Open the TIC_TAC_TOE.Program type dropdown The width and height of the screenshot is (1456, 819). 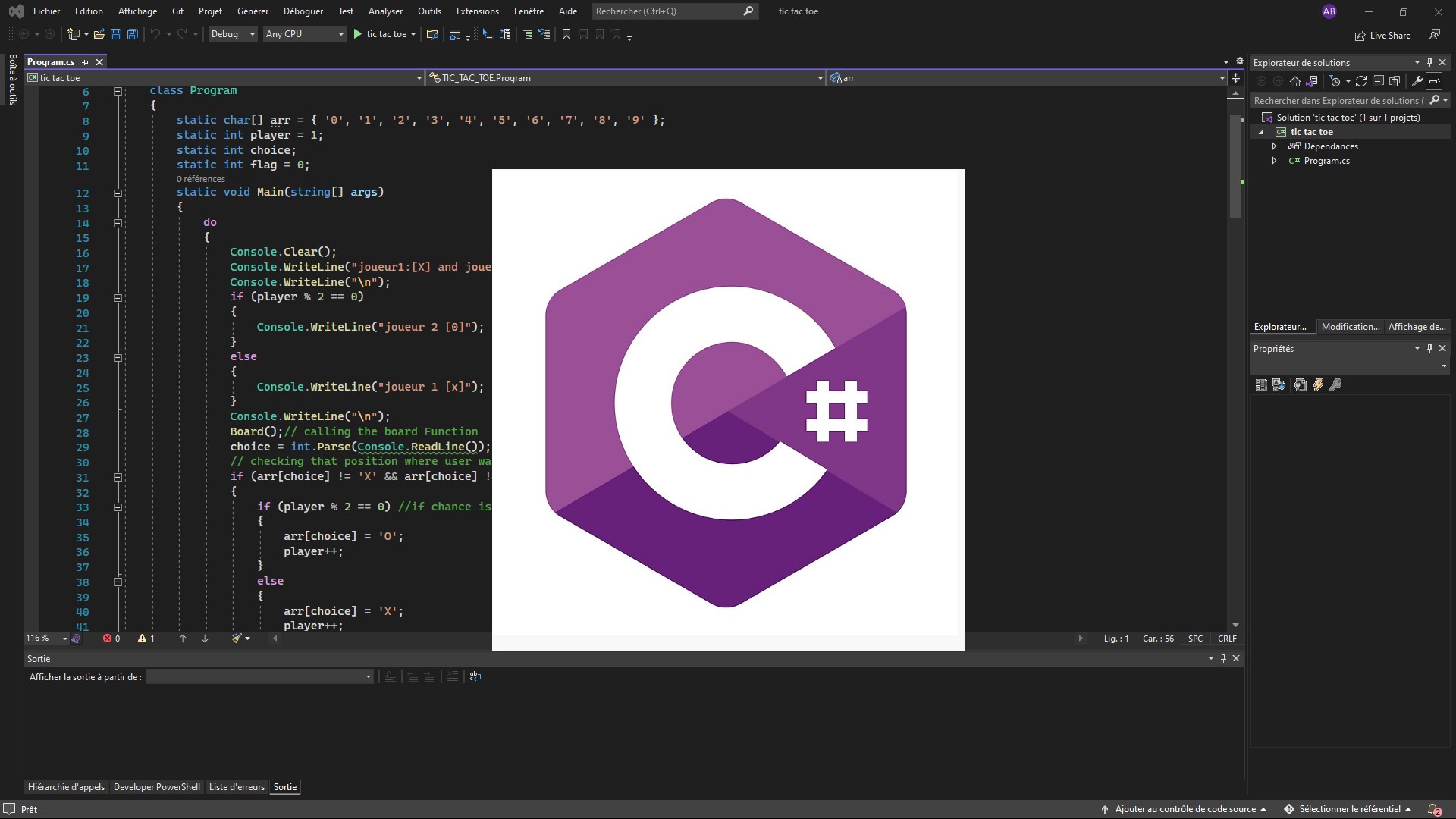pyautogui.click(x=626, y=78)
